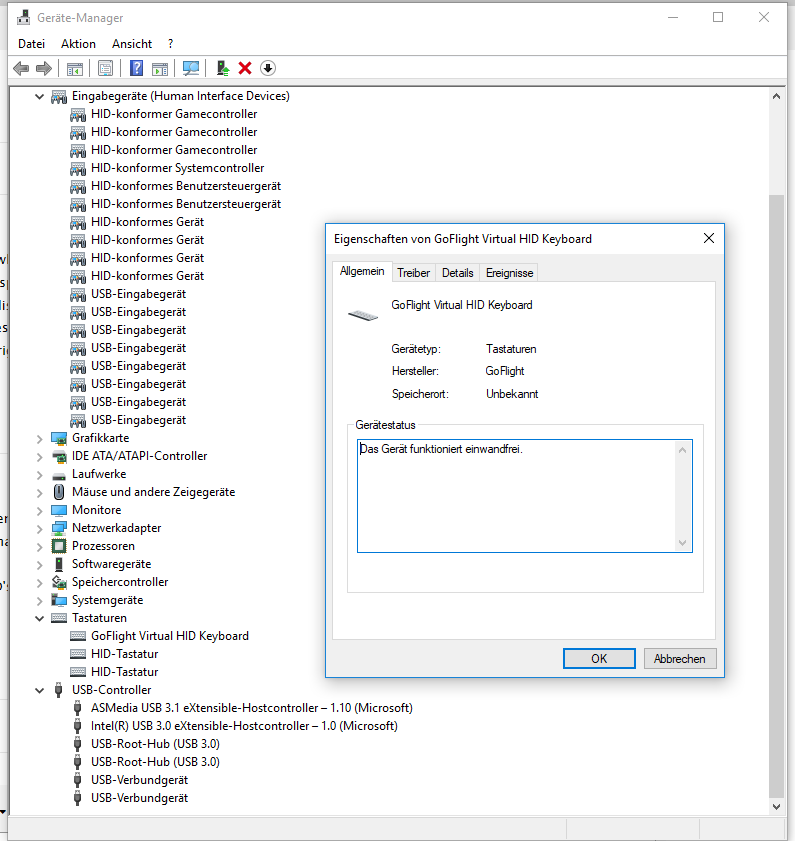
Task: Expand the Grafikkarte category
Action: click(x=40, y=438)
